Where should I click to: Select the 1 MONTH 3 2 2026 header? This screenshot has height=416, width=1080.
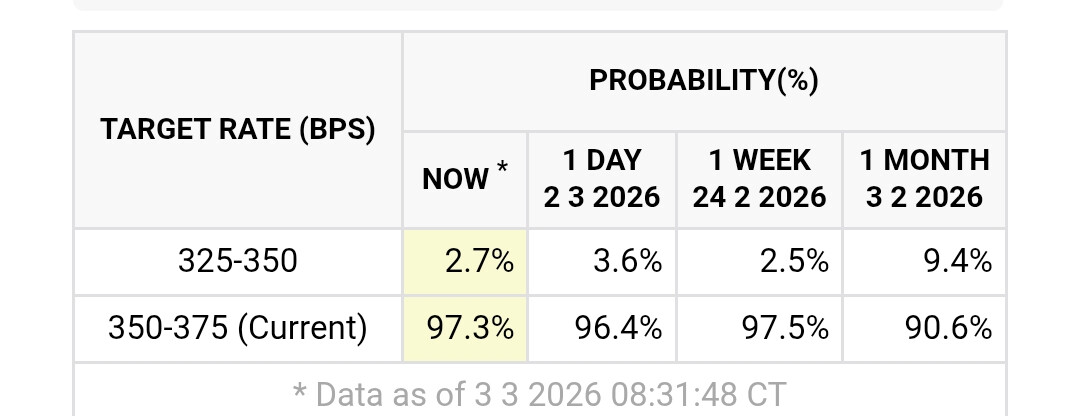click(x=925, y=178)
